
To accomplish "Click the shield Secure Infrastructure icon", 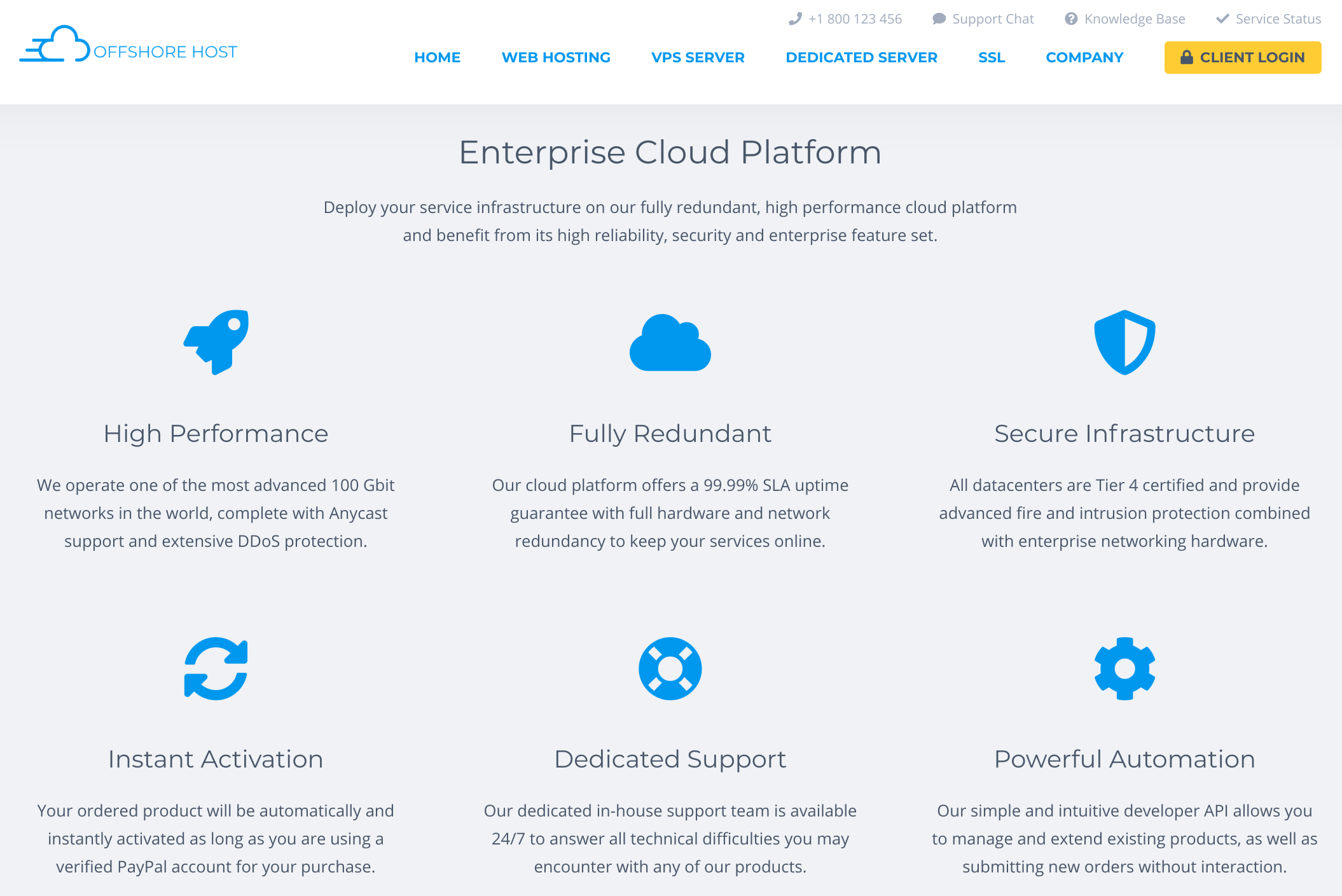I will [1124, 342].
